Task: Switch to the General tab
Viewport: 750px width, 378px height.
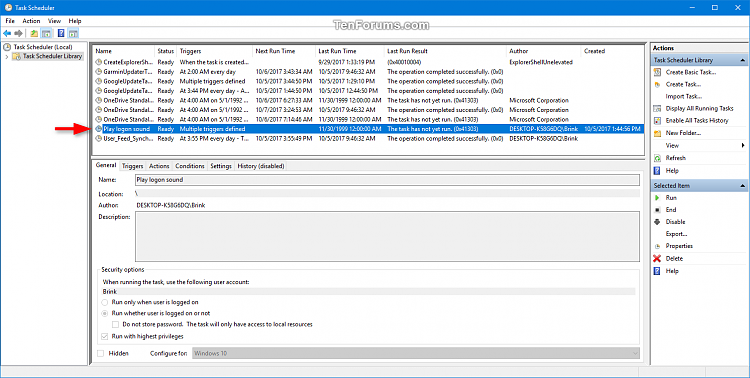Action: click(x=106, y=165)
